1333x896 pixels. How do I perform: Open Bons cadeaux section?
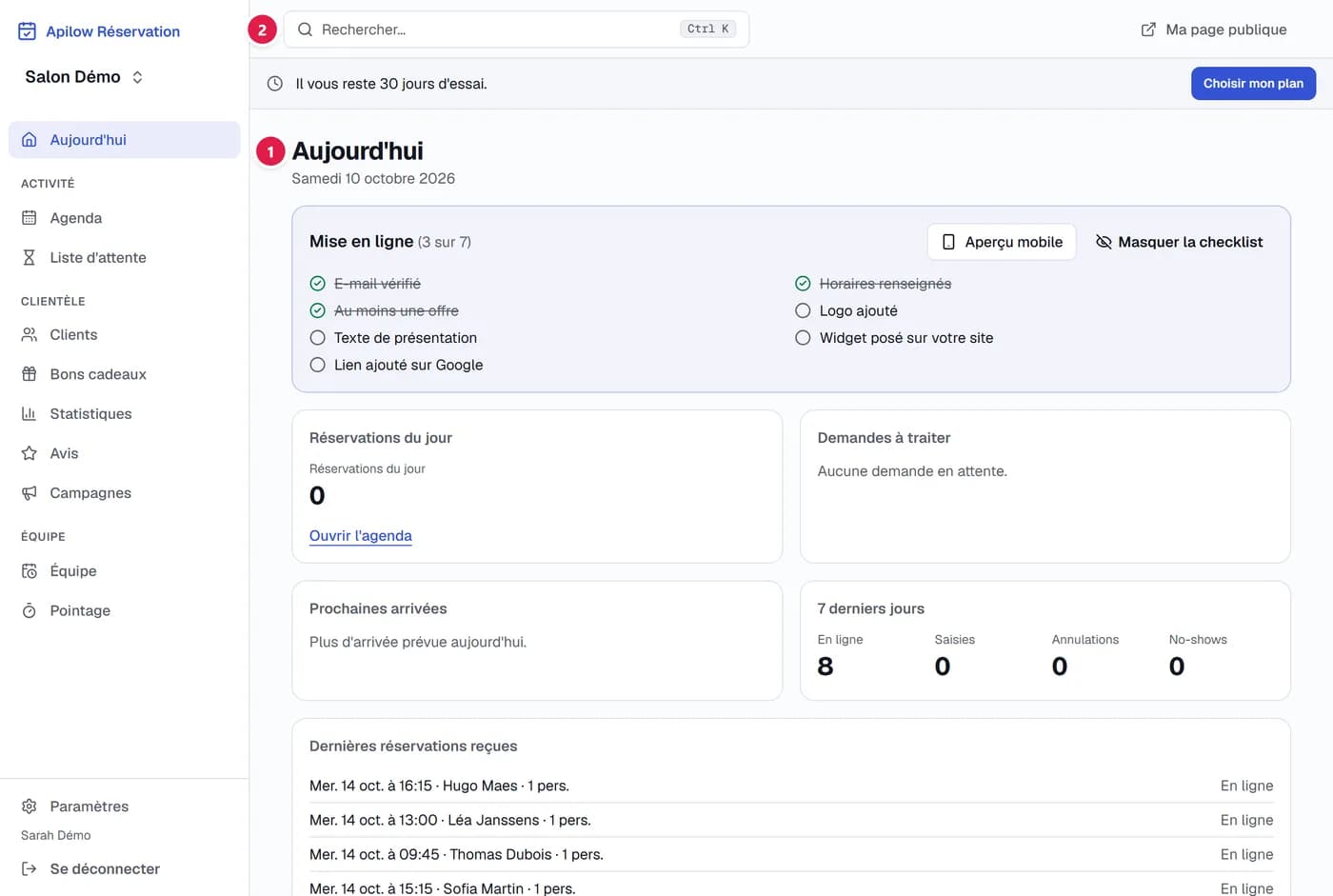pos(124,374)
